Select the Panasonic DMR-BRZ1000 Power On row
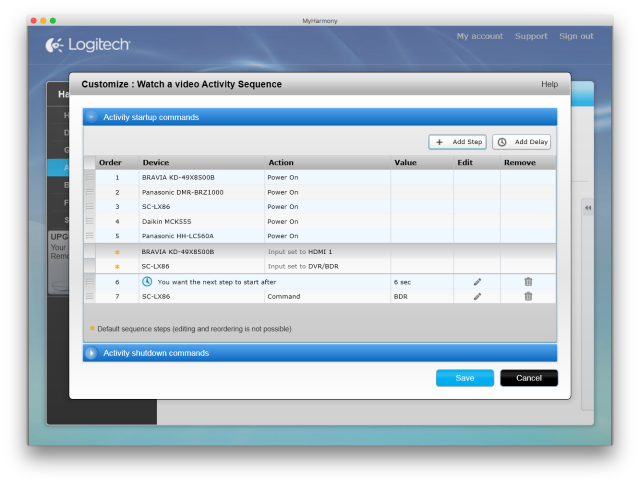The width and height of the screenshot is (640, 484). point(320,192)
